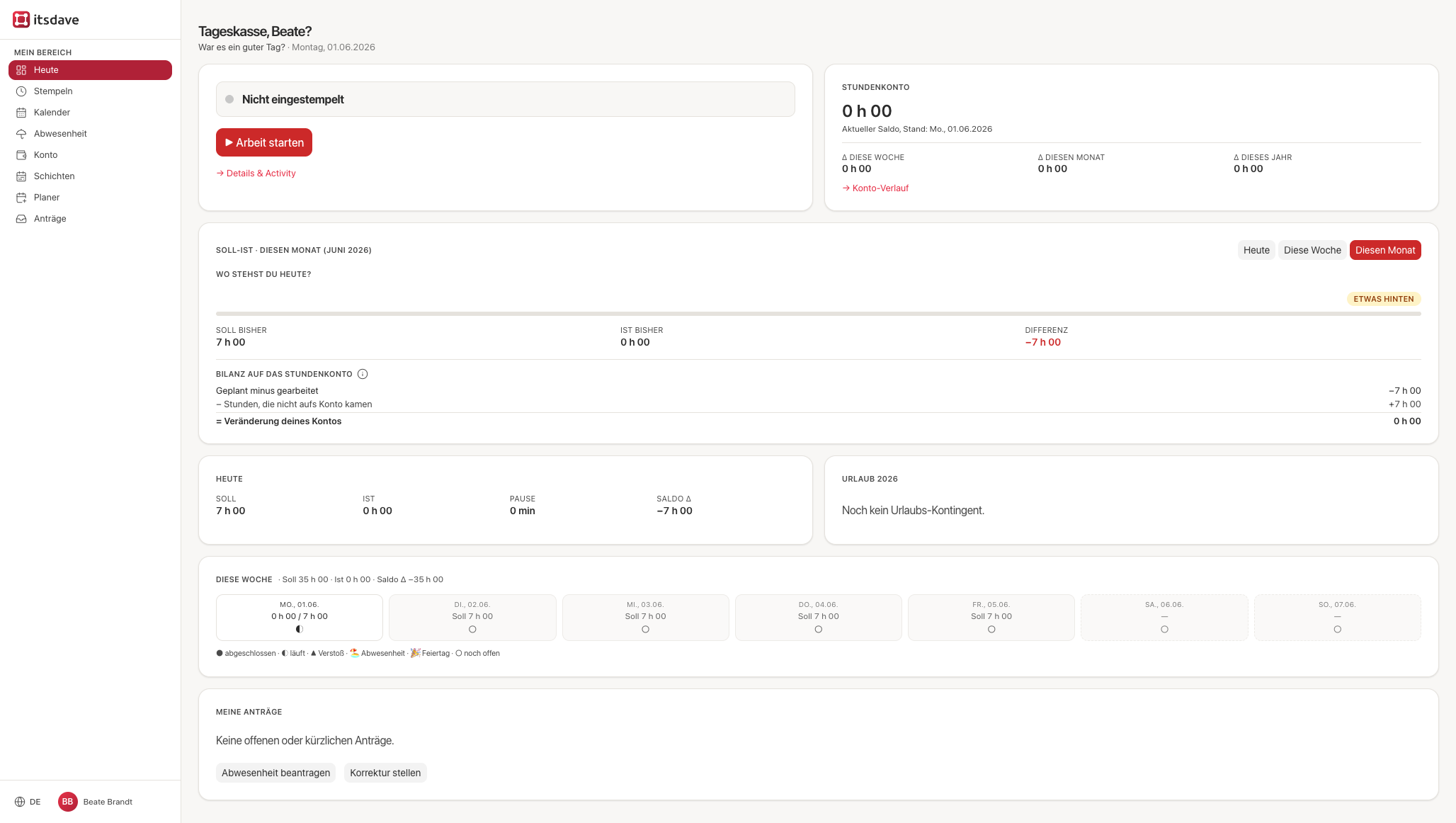
Task: Click the globe language icon
Action: [20, 802]
